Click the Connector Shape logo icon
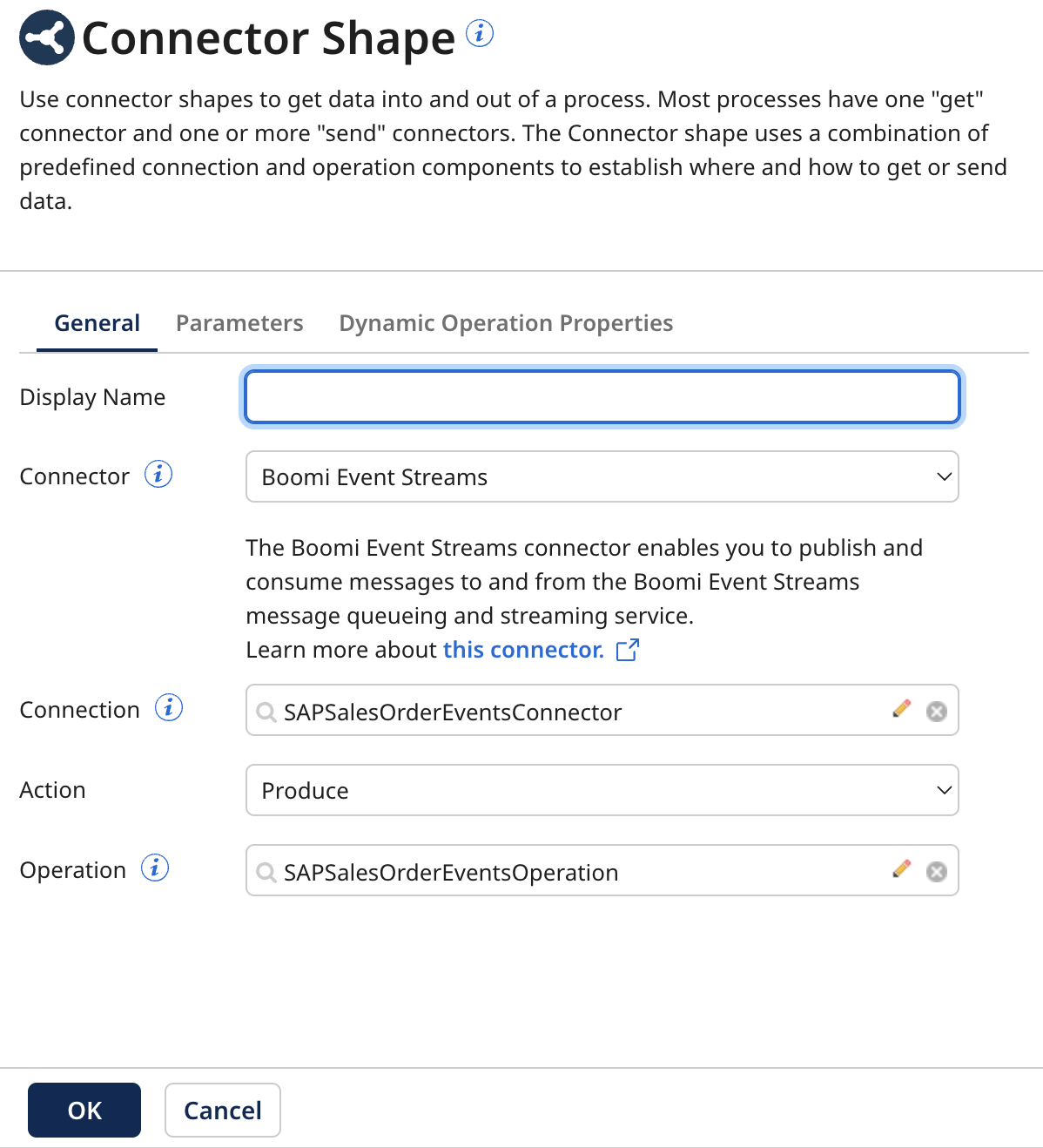The height and width of the screenshot is (1148, 1043). [x=45, y=37]
